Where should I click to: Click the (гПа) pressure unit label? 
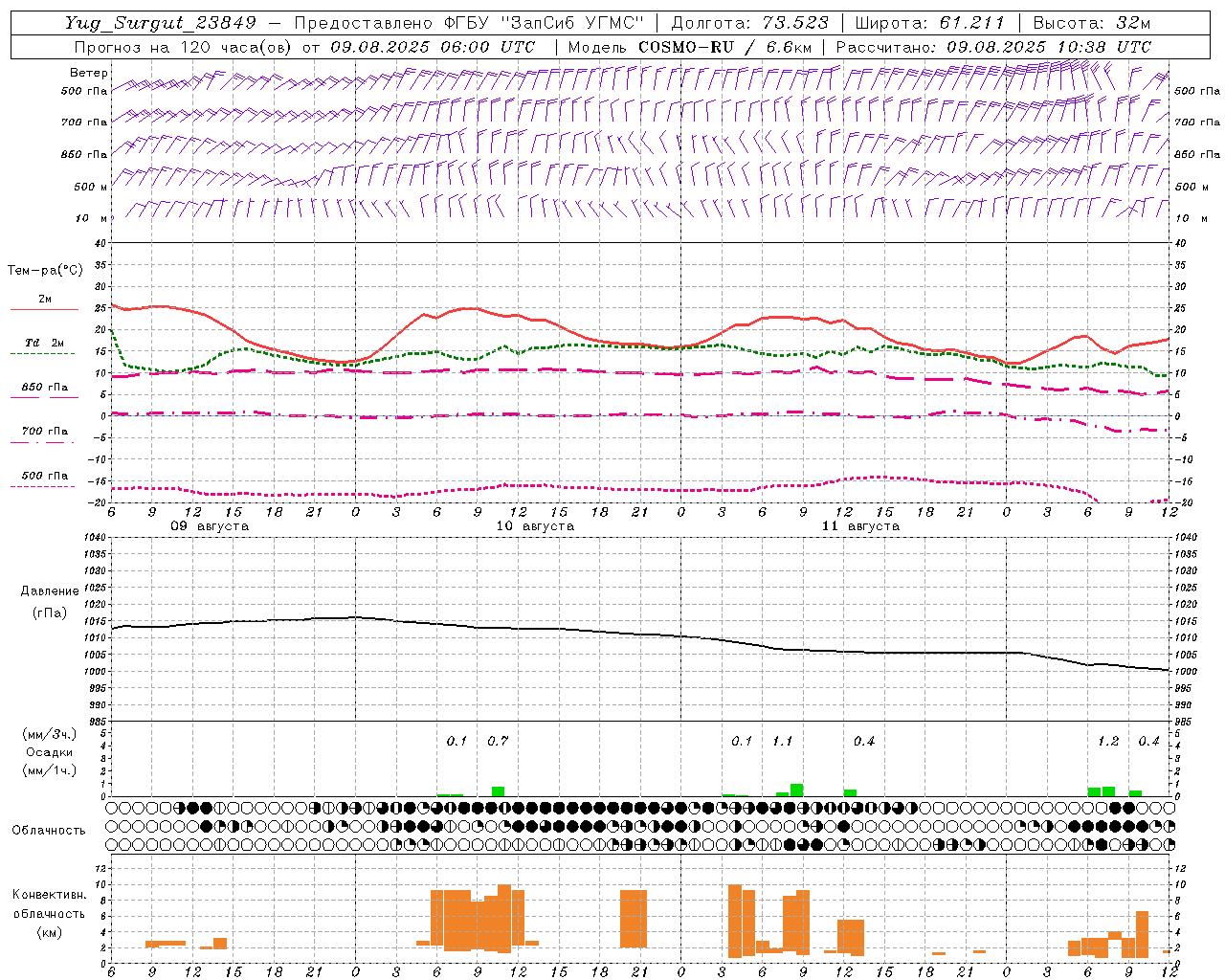(x=50, y=612)
